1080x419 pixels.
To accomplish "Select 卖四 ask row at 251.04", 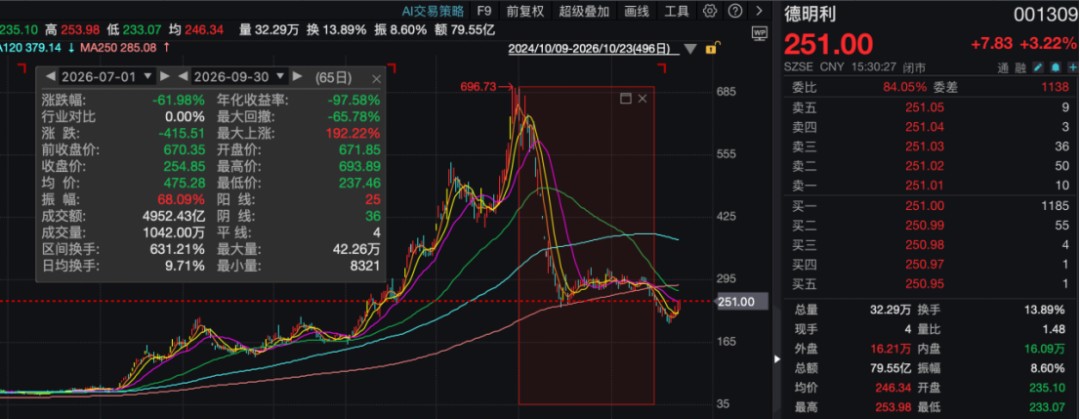I will [x=931, y=127].
